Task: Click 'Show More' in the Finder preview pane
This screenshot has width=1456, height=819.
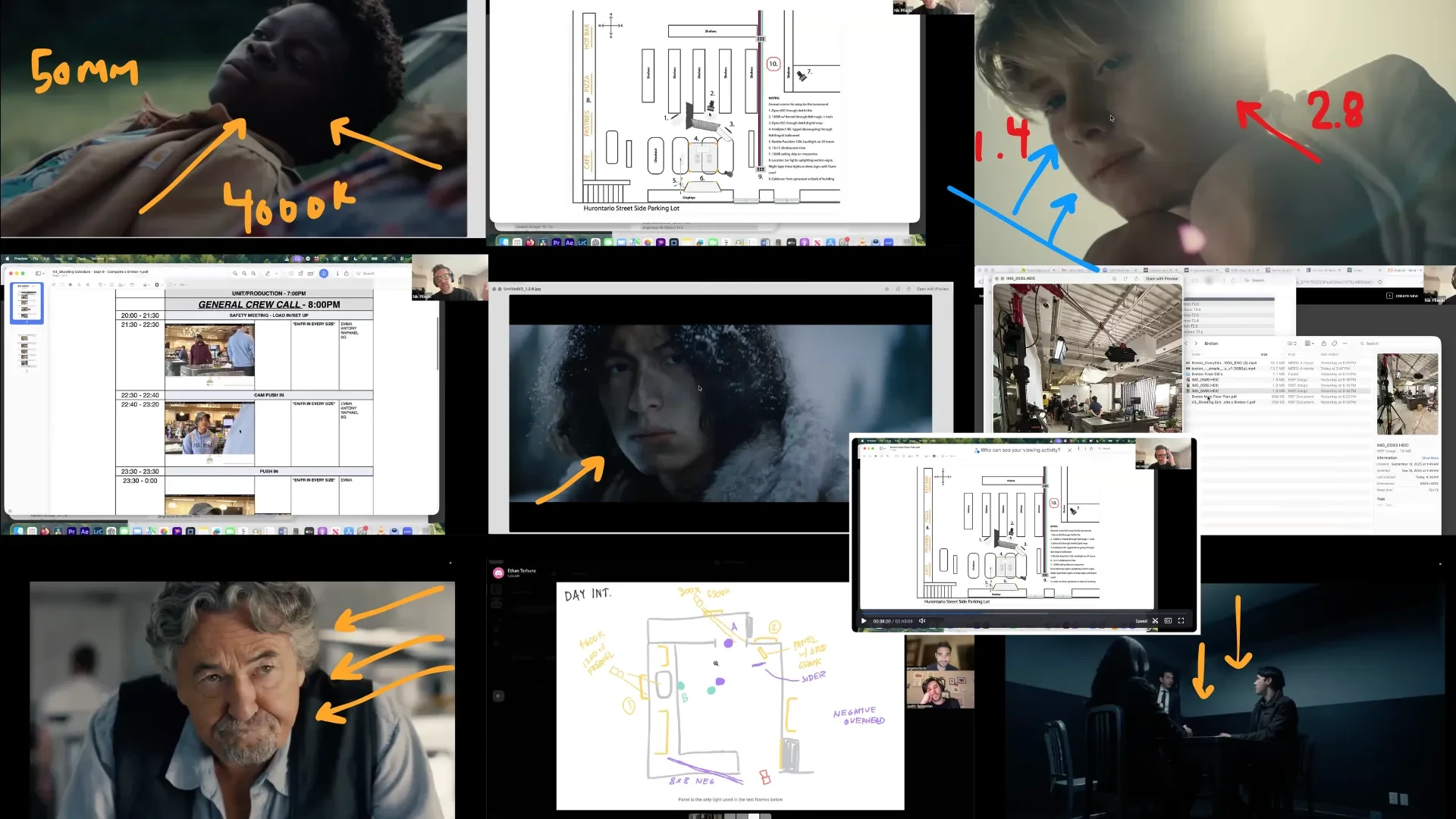Action: [x=1430, y=458]
